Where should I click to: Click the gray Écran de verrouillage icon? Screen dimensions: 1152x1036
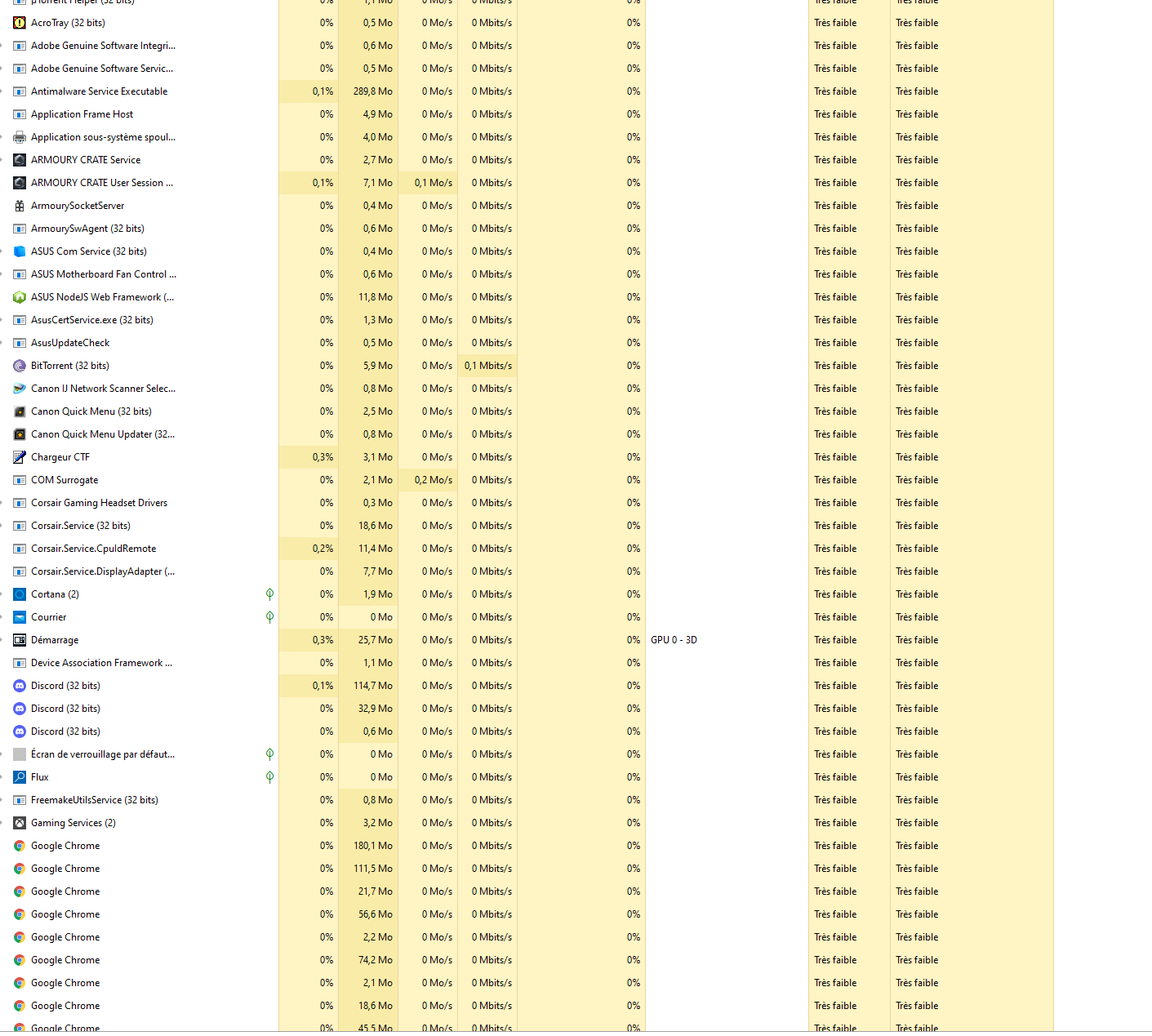coord(20,754)
